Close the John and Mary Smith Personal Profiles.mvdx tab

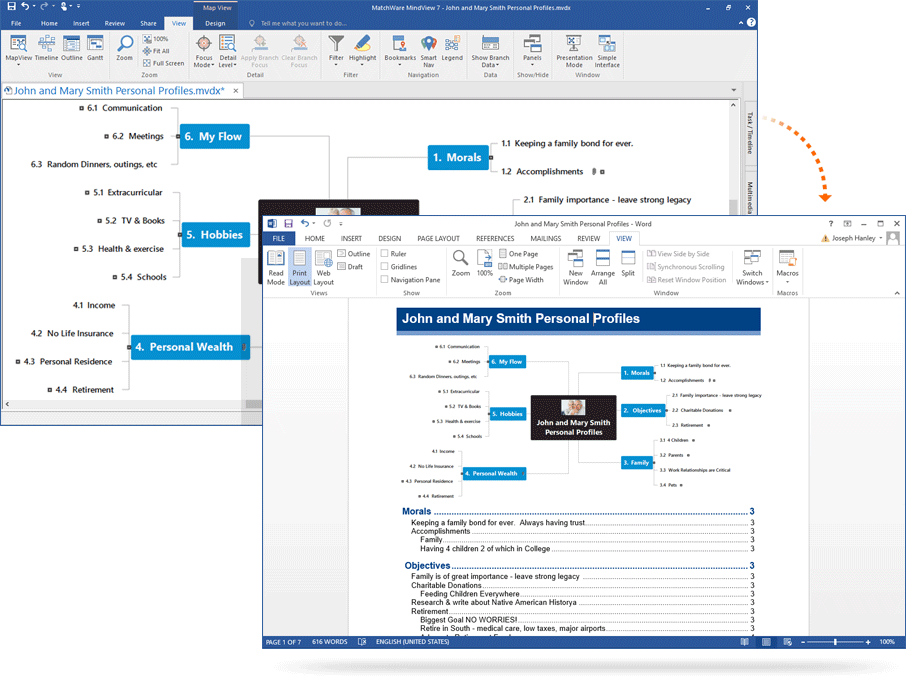(x=236, y=91)
